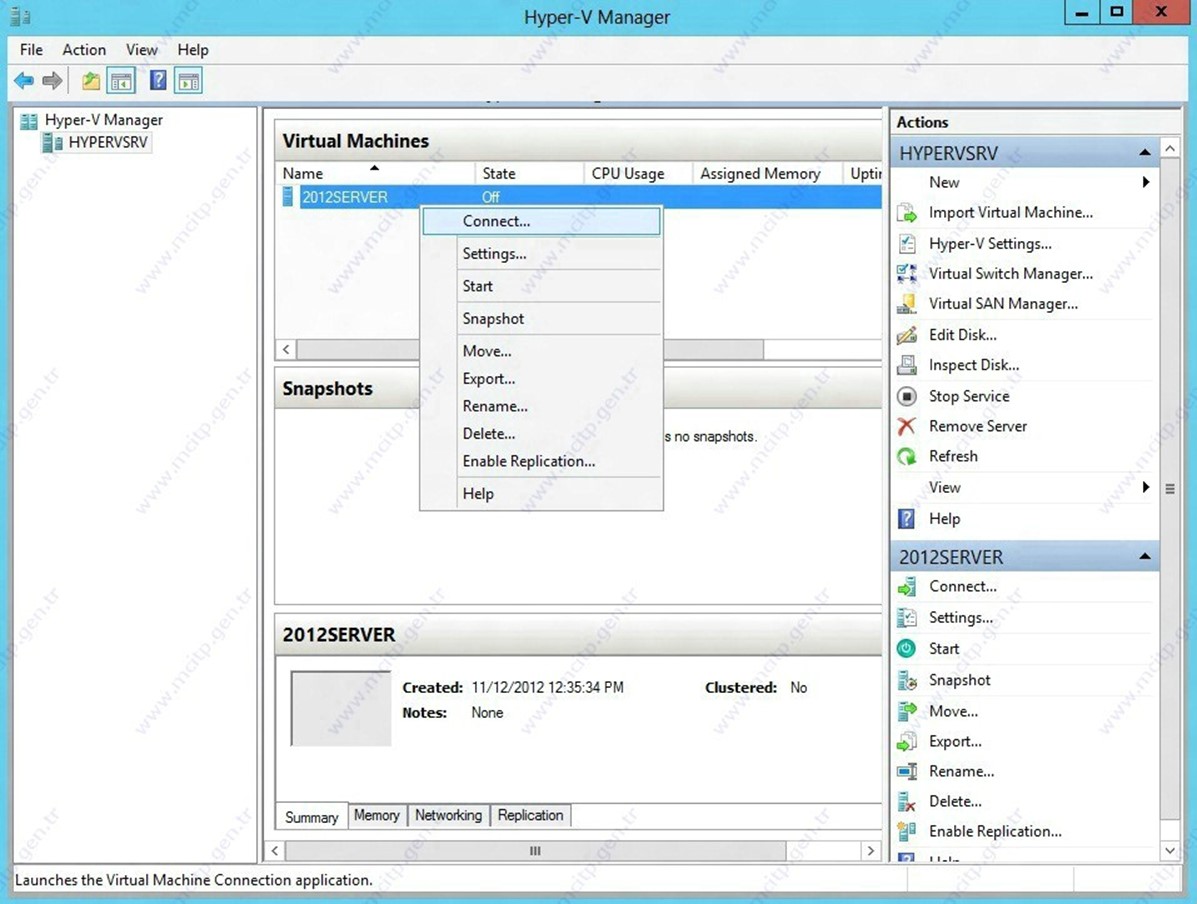Screen dimensions: 1197x904
Task: Expand the View submenu arrow
Action: (1145, 487)
